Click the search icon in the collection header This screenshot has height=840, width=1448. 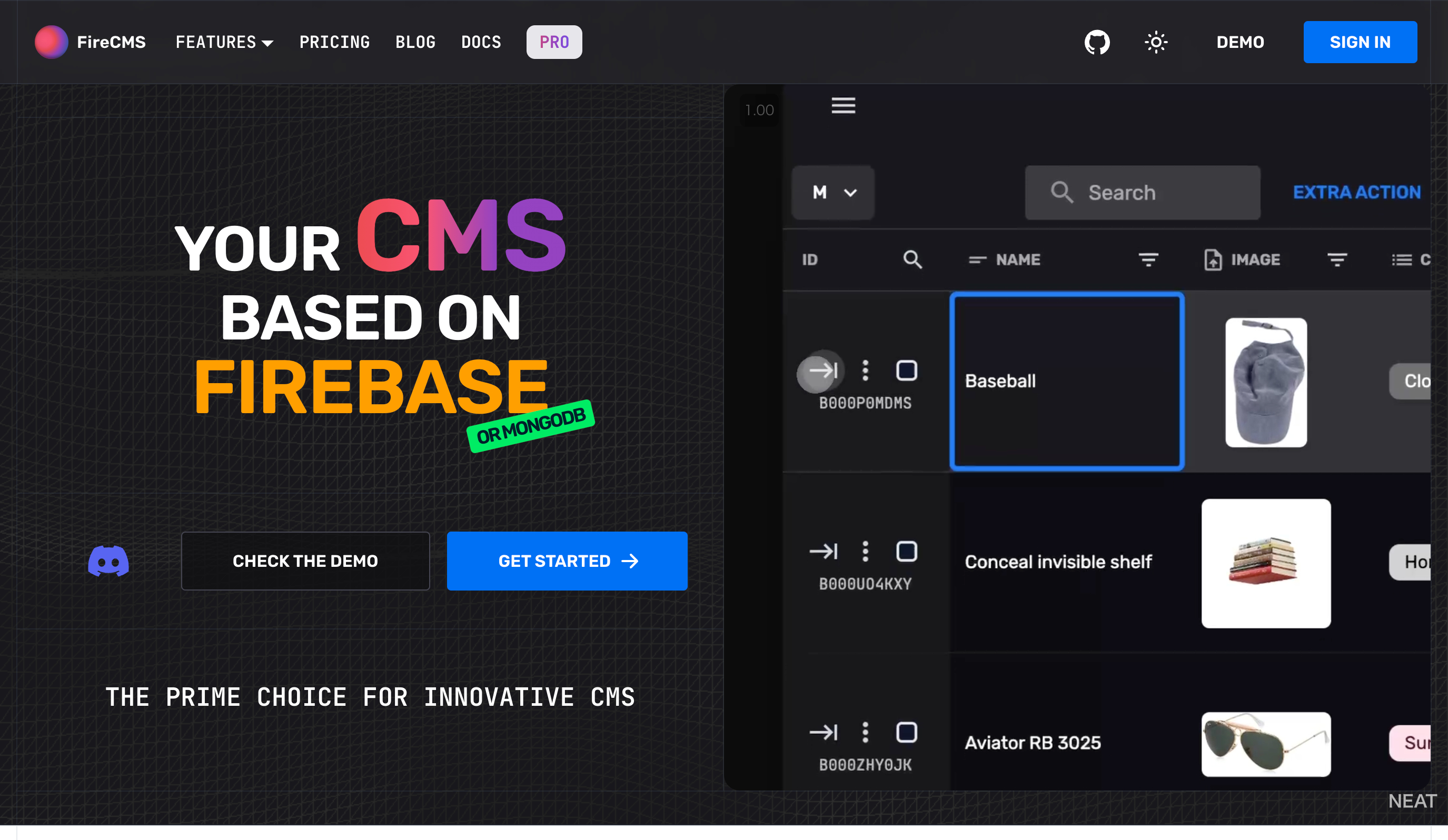[x=911, y=259]
